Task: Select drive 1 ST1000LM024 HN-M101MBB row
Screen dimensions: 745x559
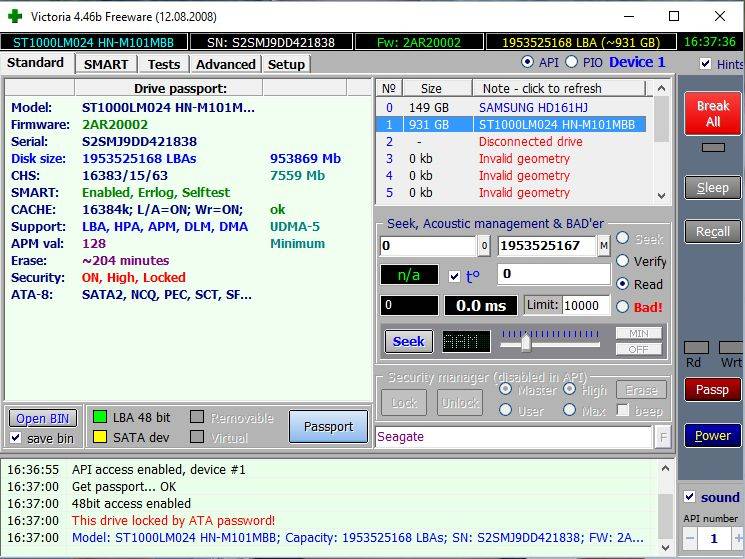Action: pyautogui.click(x=511, y=124)
